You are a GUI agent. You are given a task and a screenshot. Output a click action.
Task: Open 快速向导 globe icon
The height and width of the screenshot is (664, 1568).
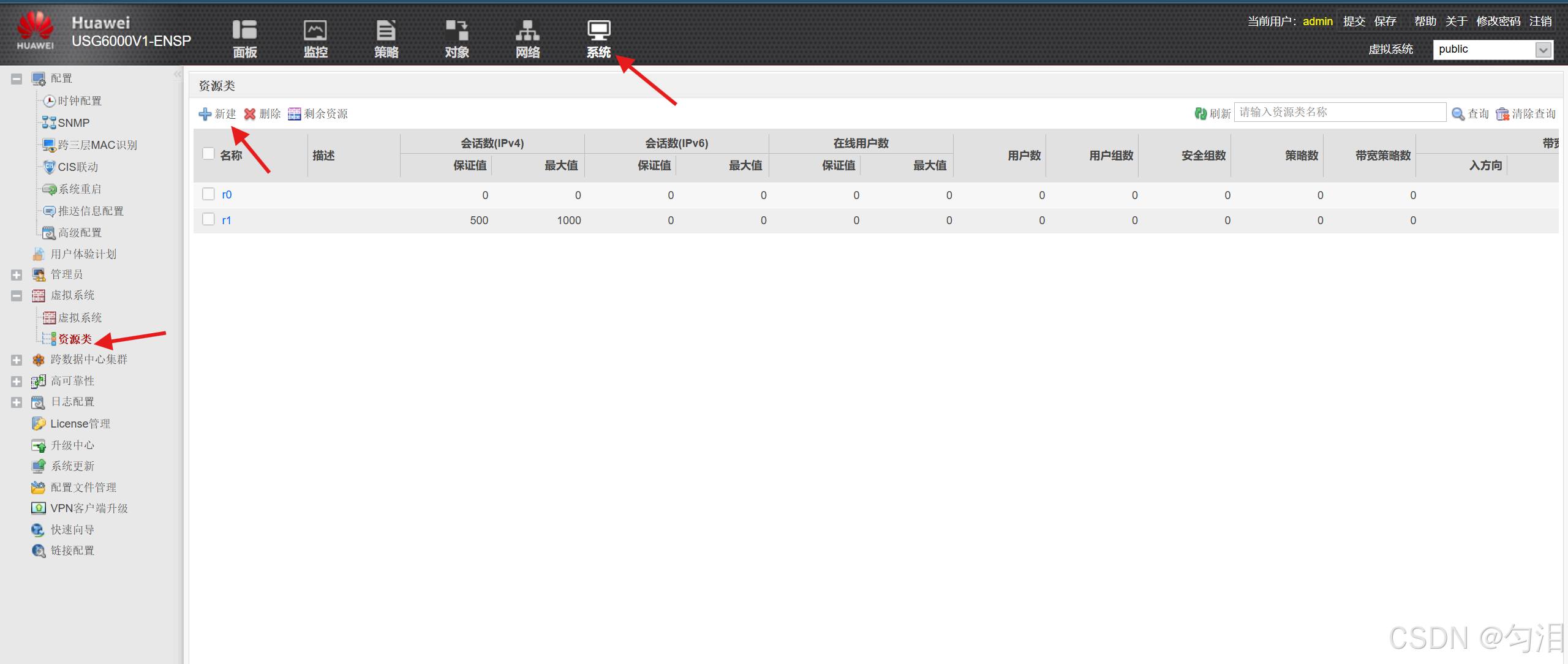coord(38,530)
